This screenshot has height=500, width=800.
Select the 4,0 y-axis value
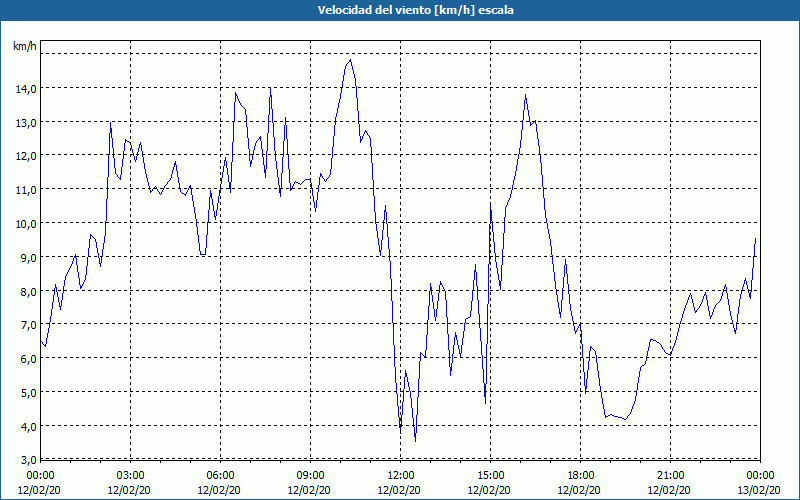pos(29,427)
